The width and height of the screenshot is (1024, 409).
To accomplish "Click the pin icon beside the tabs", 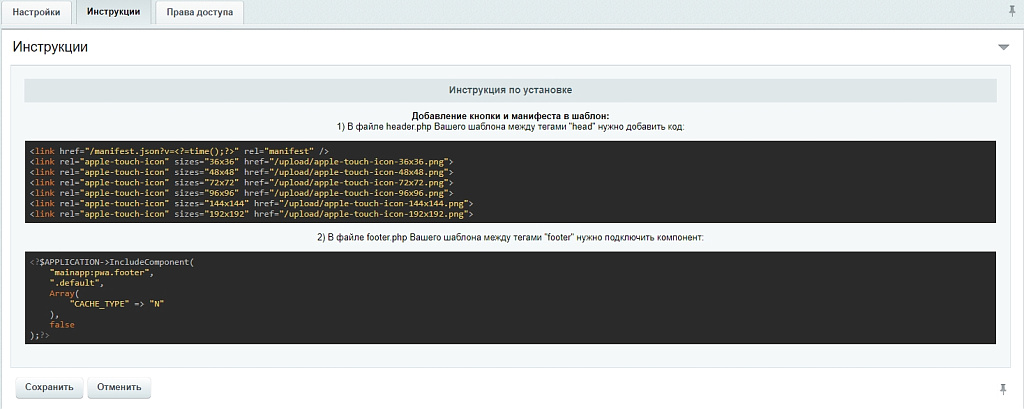I will [1011, 10].
